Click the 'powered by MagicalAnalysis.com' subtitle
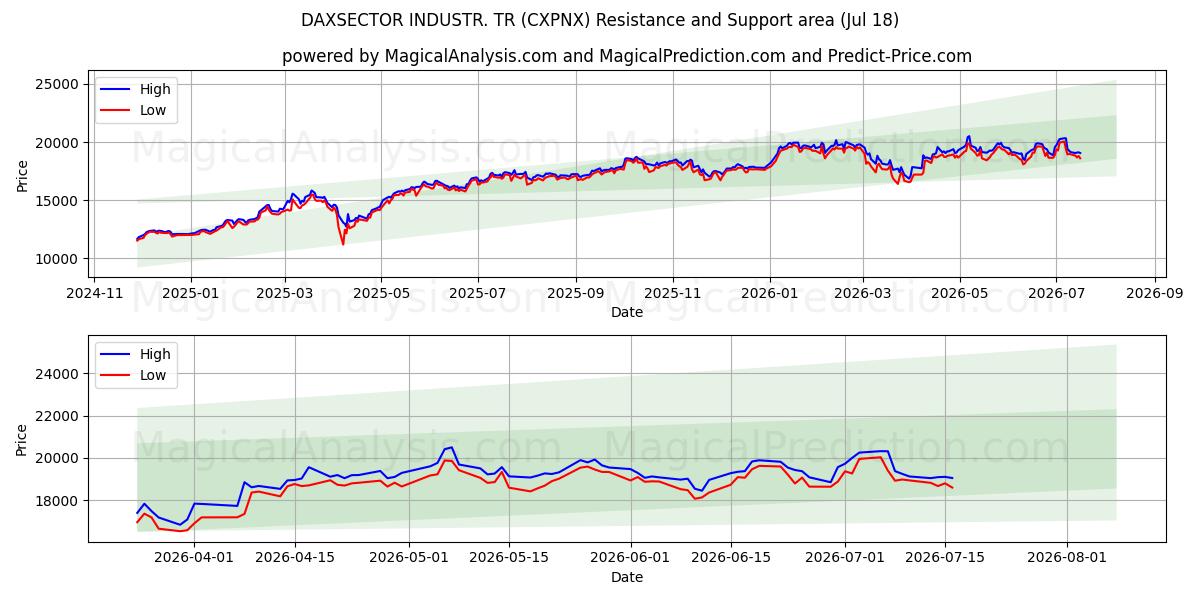 (626, 56)
